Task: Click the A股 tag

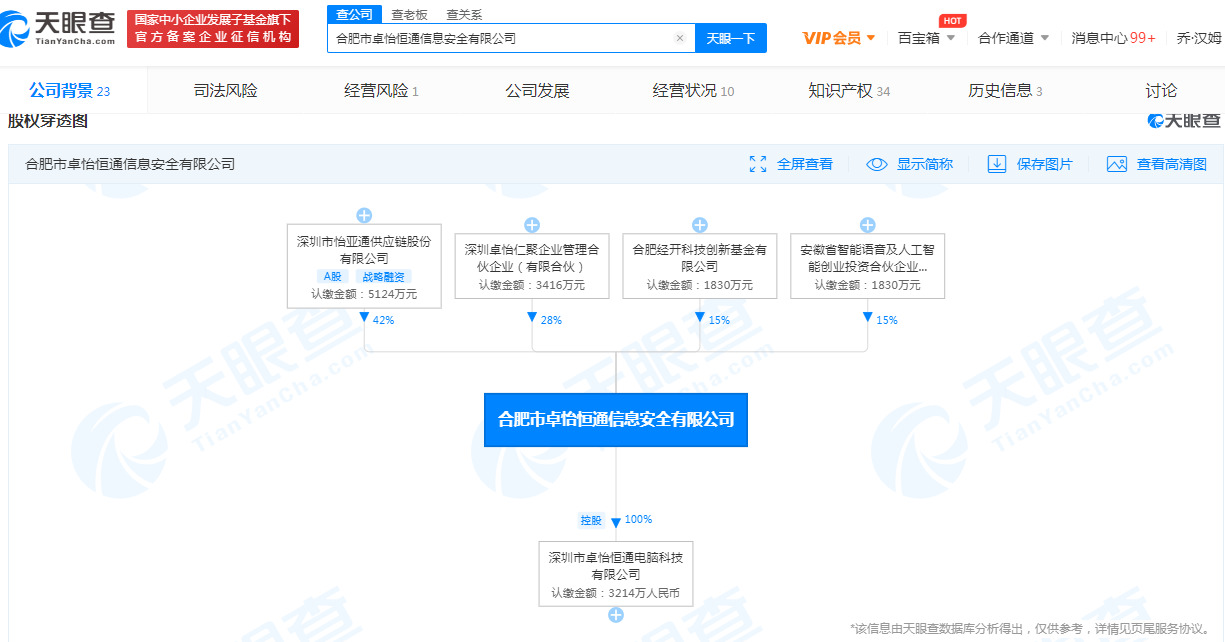Action: tap(333, 276)
